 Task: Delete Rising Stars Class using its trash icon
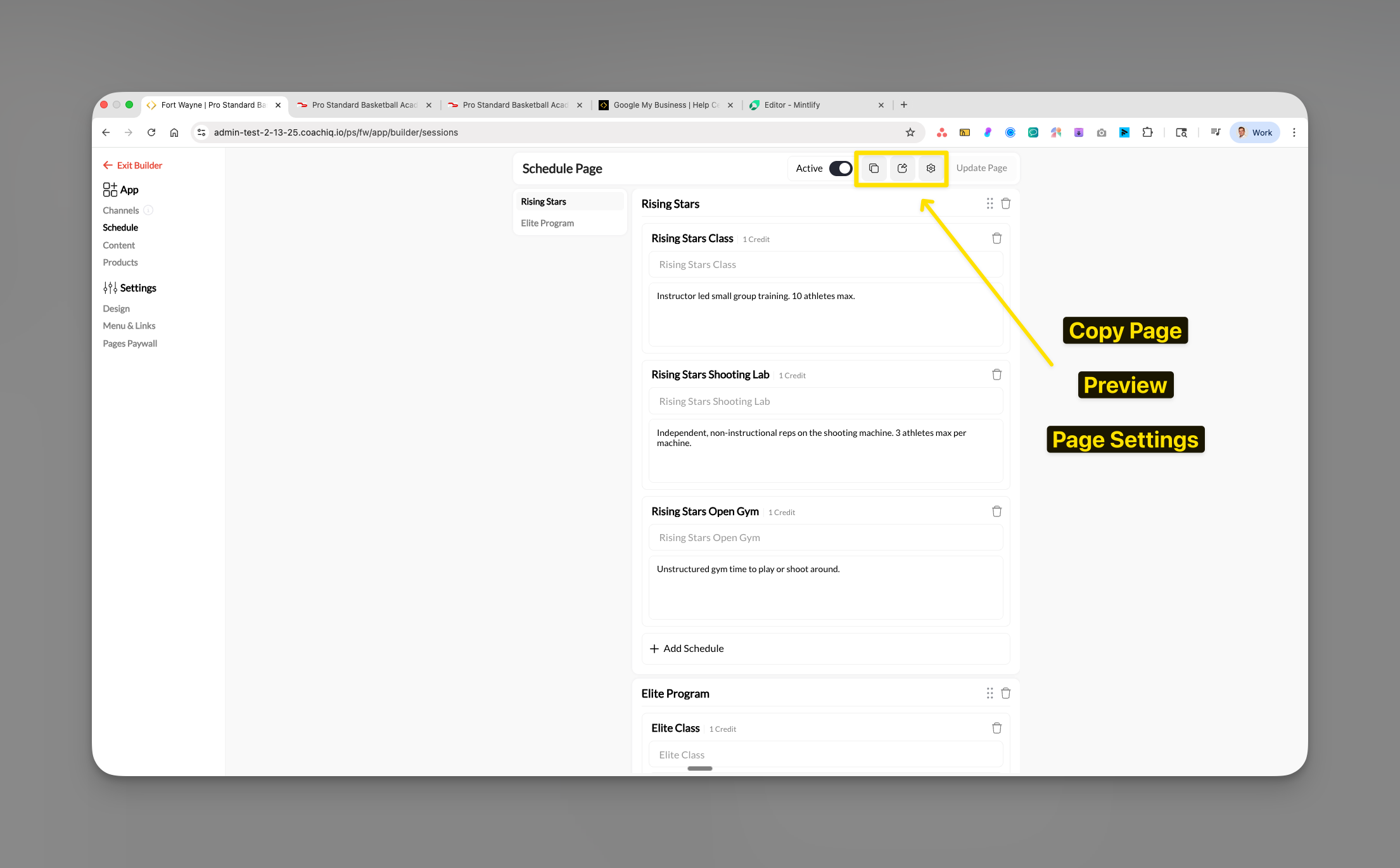(996, 238)
